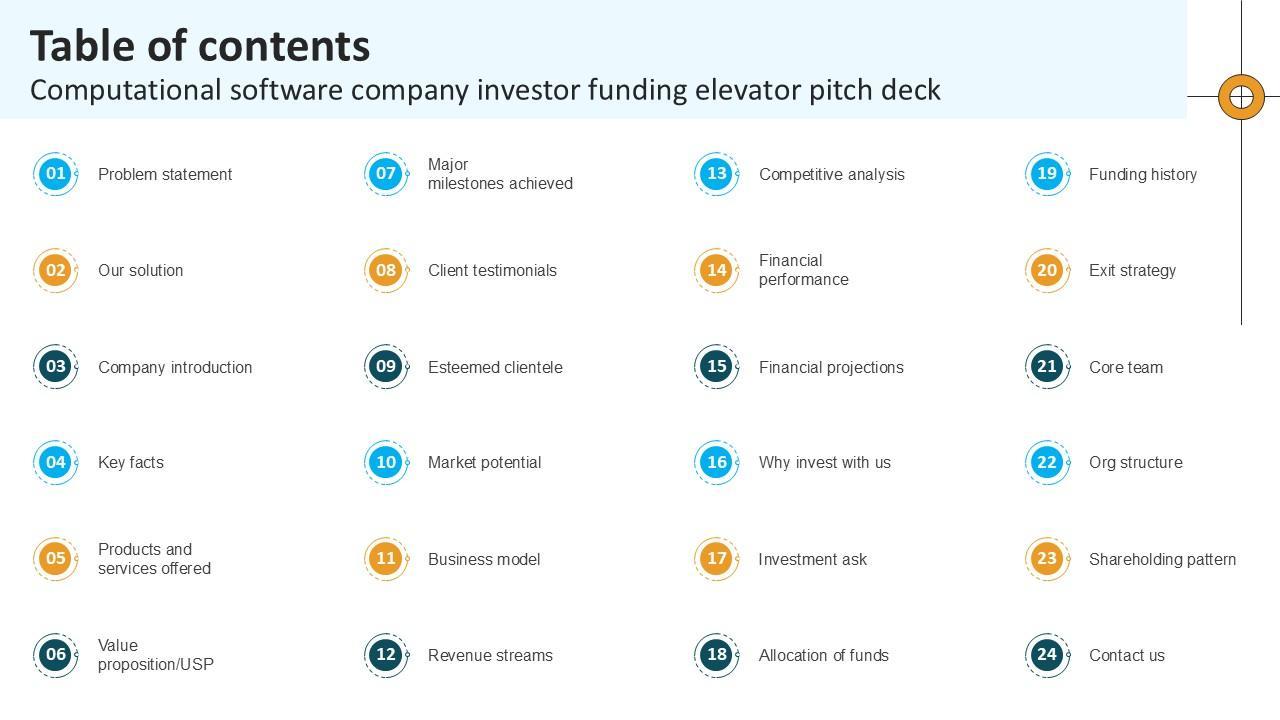Select the pitch deck subtitle text
1280x720 pixels.
coord(485,90)
